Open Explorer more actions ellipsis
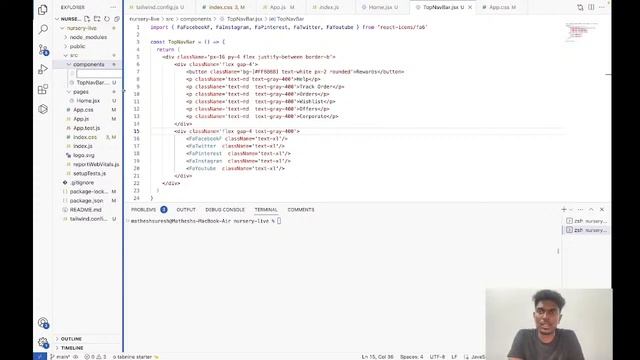 pos(113,7)
